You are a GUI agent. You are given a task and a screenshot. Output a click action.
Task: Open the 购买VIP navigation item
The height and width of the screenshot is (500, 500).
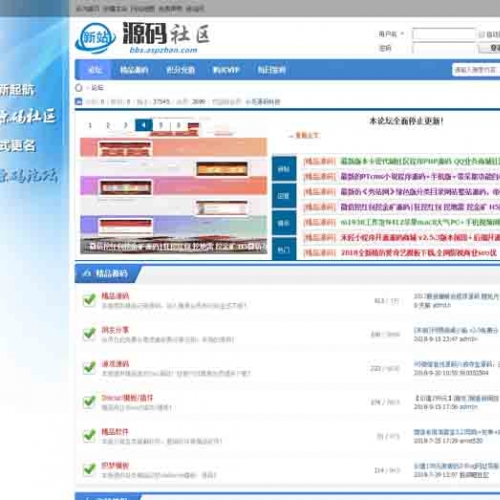(226, 70)
